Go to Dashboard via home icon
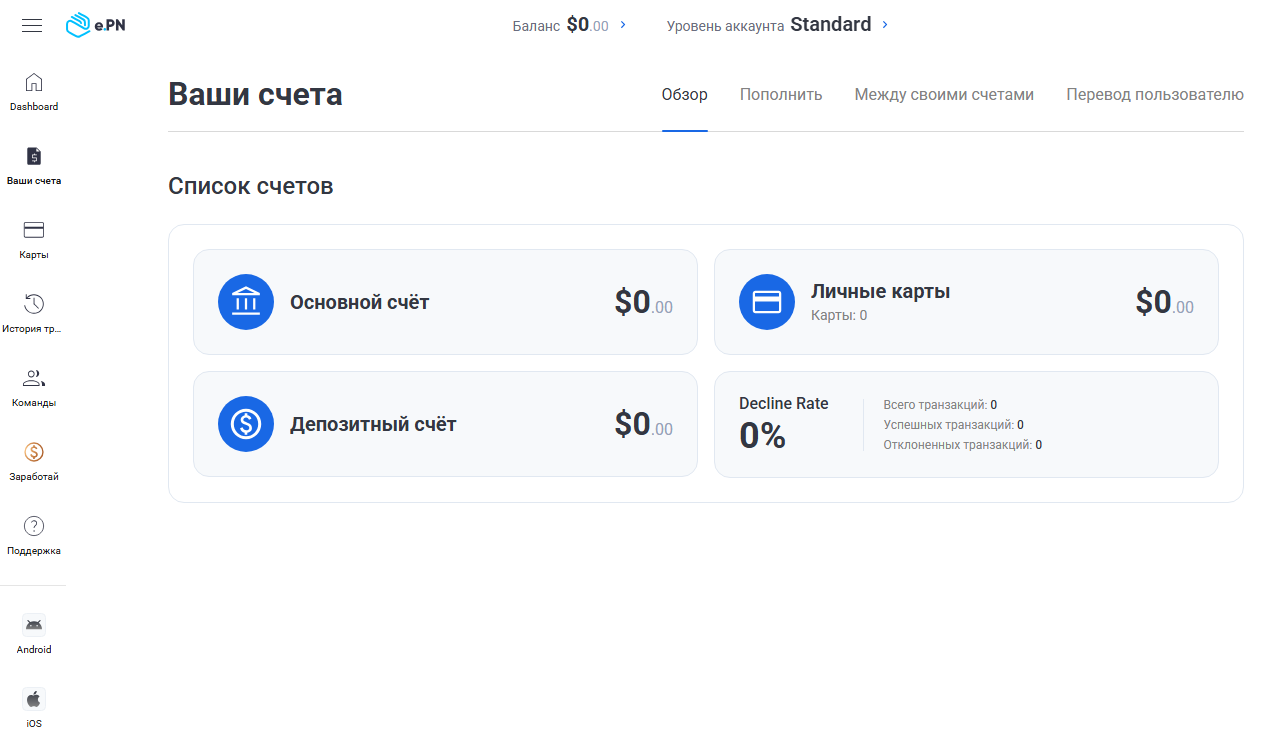 pos(34,82)
